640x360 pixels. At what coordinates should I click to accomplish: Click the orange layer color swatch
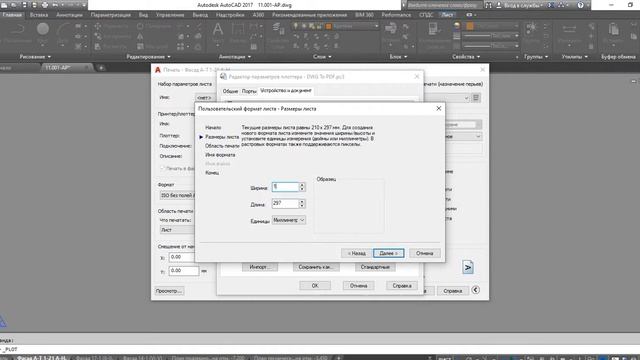click(328, 27)
